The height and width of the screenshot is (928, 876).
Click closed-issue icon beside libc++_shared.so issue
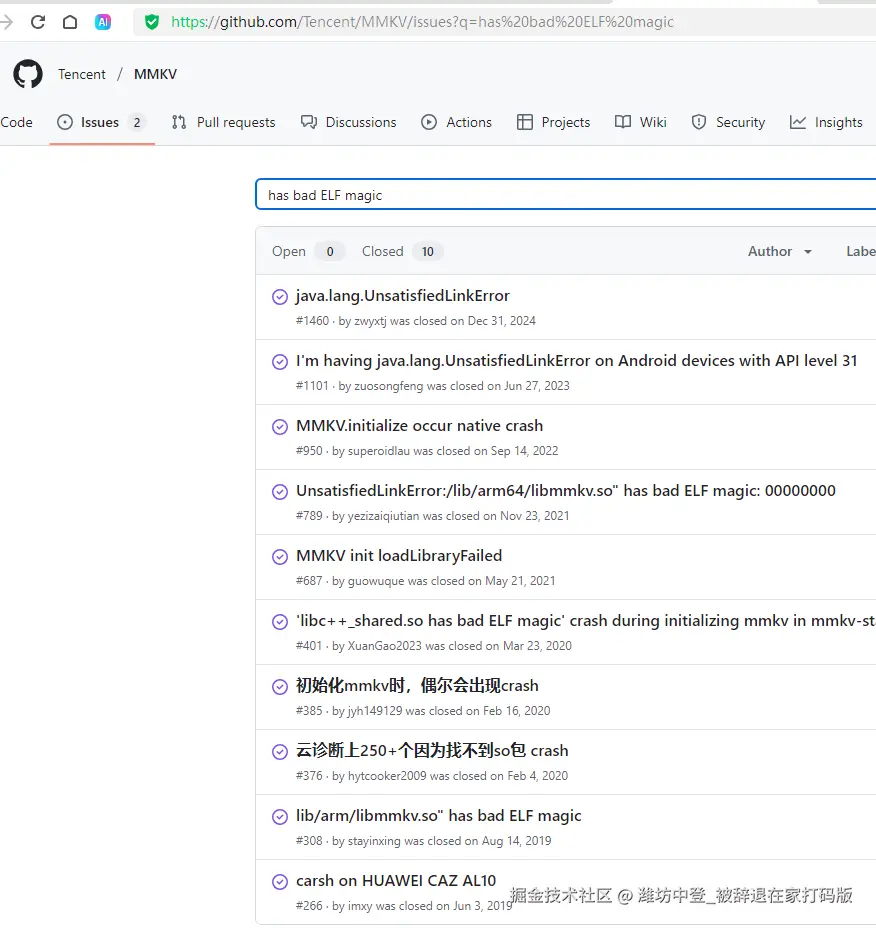[279, 622]
